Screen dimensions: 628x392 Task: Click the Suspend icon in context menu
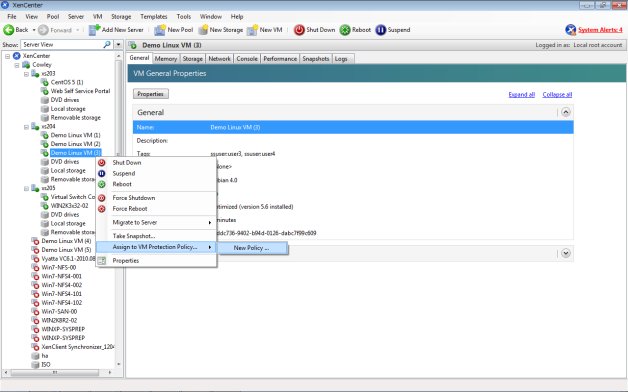[x=102, y=173]
